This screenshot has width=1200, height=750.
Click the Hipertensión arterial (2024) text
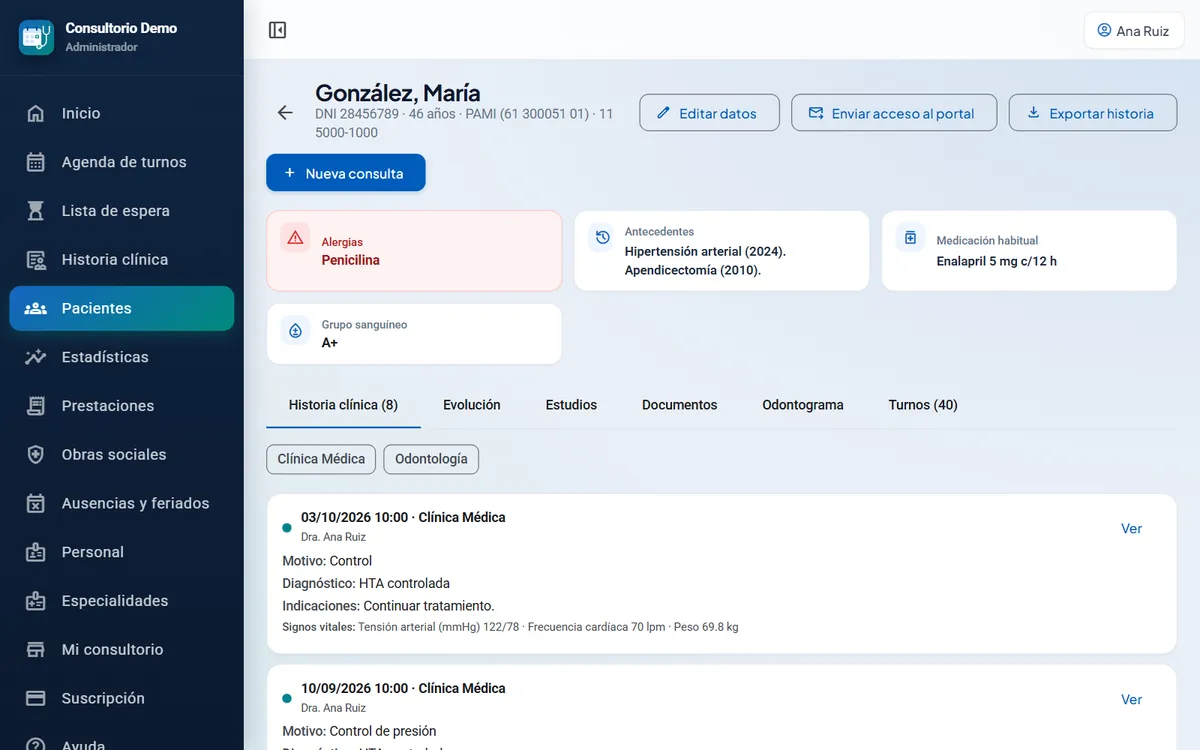(705, 251)
